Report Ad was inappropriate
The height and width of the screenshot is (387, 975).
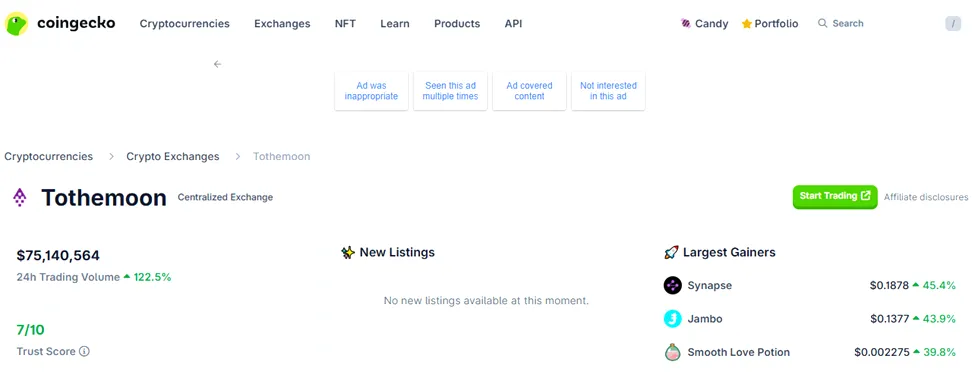click(x=371, y=91)
